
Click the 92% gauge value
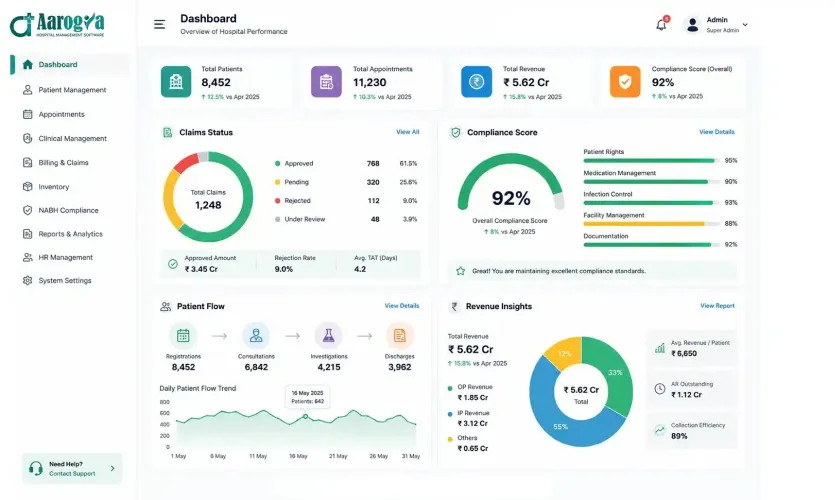511,198
